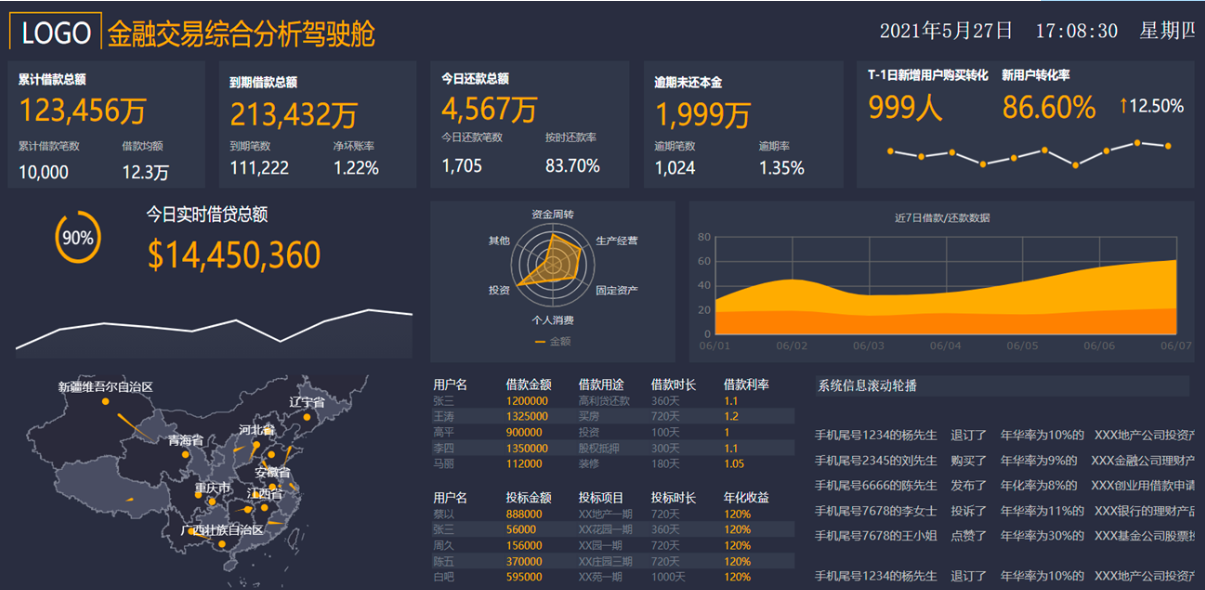Click the 999人 new user conversion value
The image size is (1205, 590).
(905, 107)
